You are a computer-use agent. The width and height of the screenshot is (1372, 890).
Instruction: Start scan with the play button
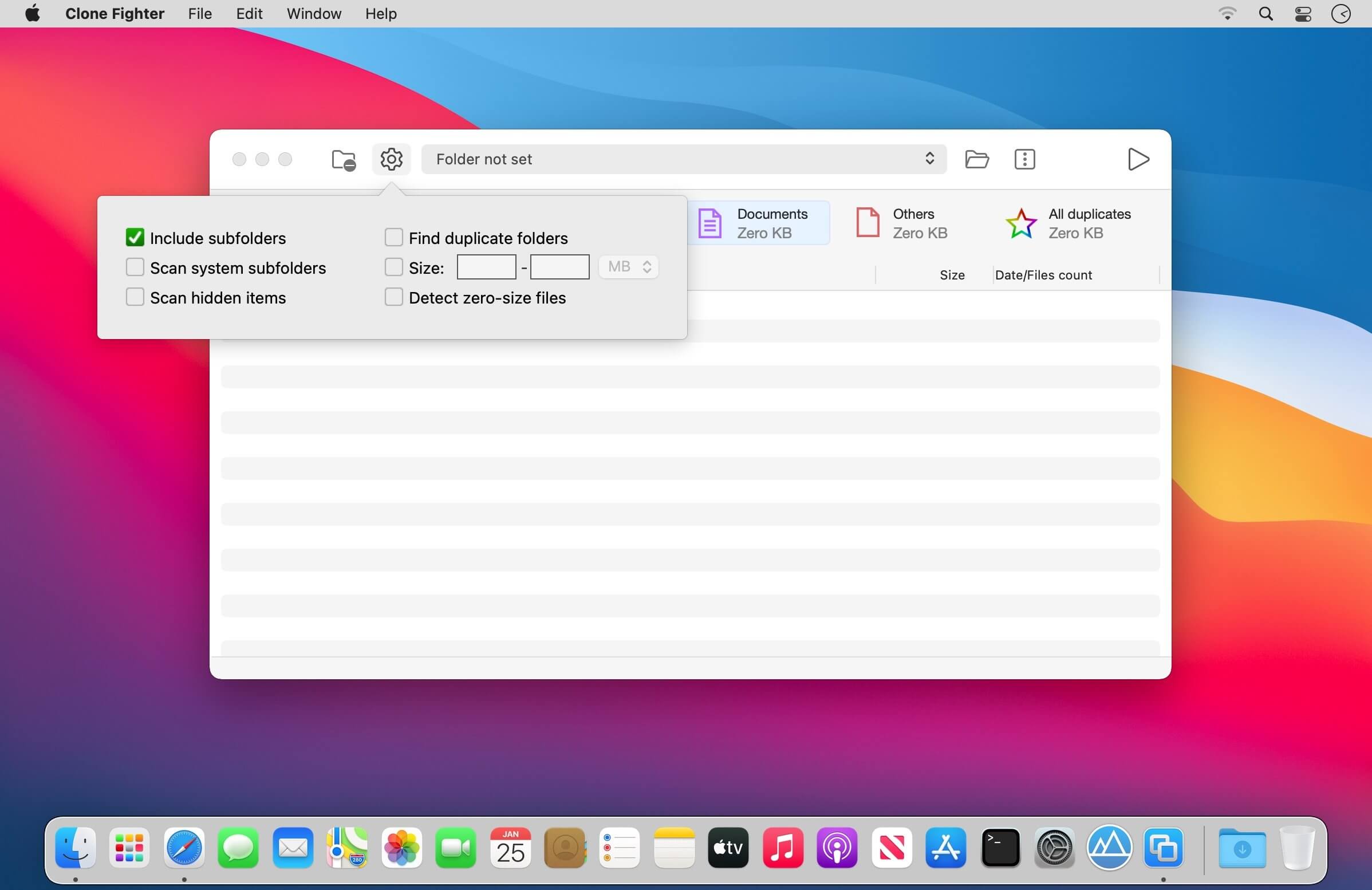[x=1138, y=159]
